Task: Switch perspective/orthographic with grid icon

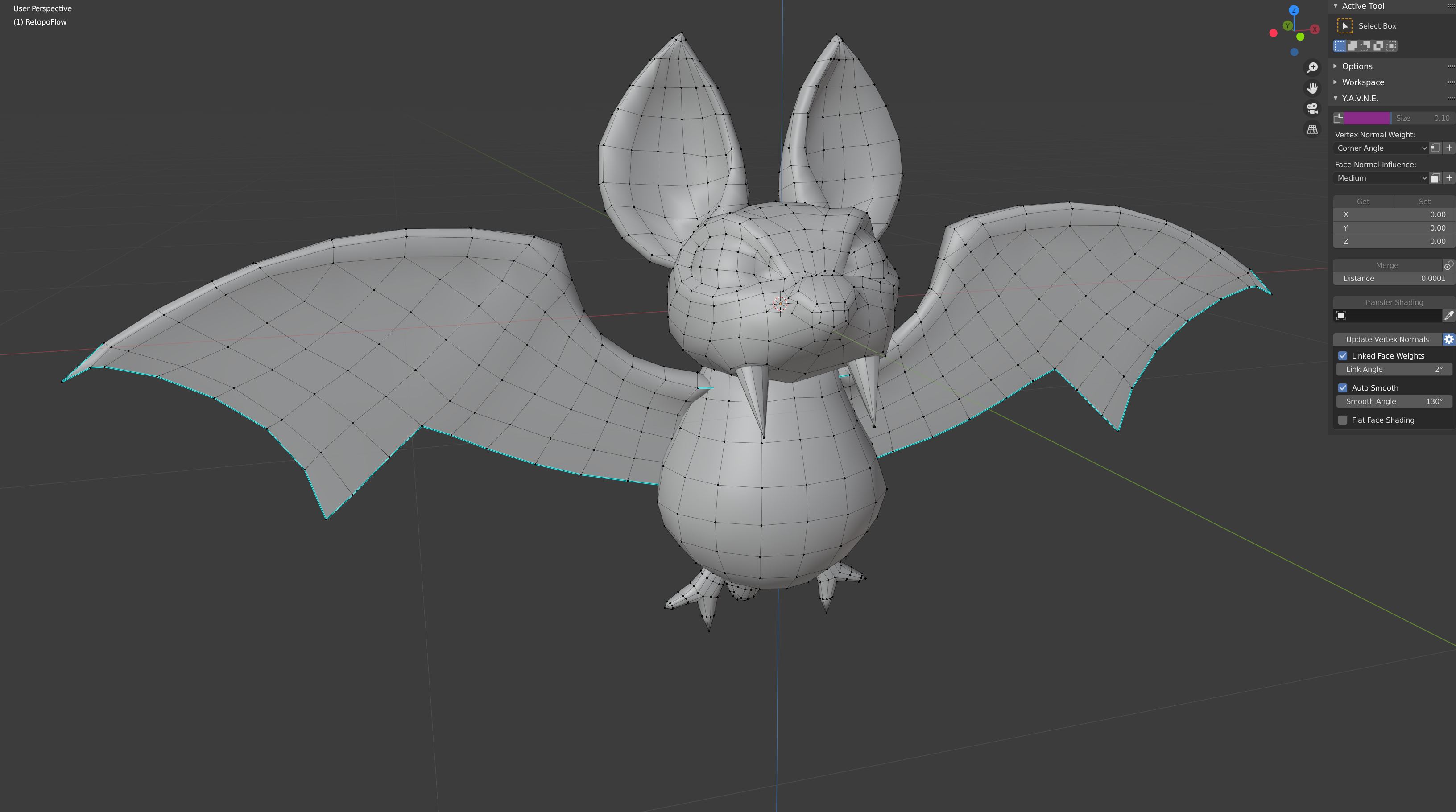Action: pyautogui.click(x=1312, y=129)
